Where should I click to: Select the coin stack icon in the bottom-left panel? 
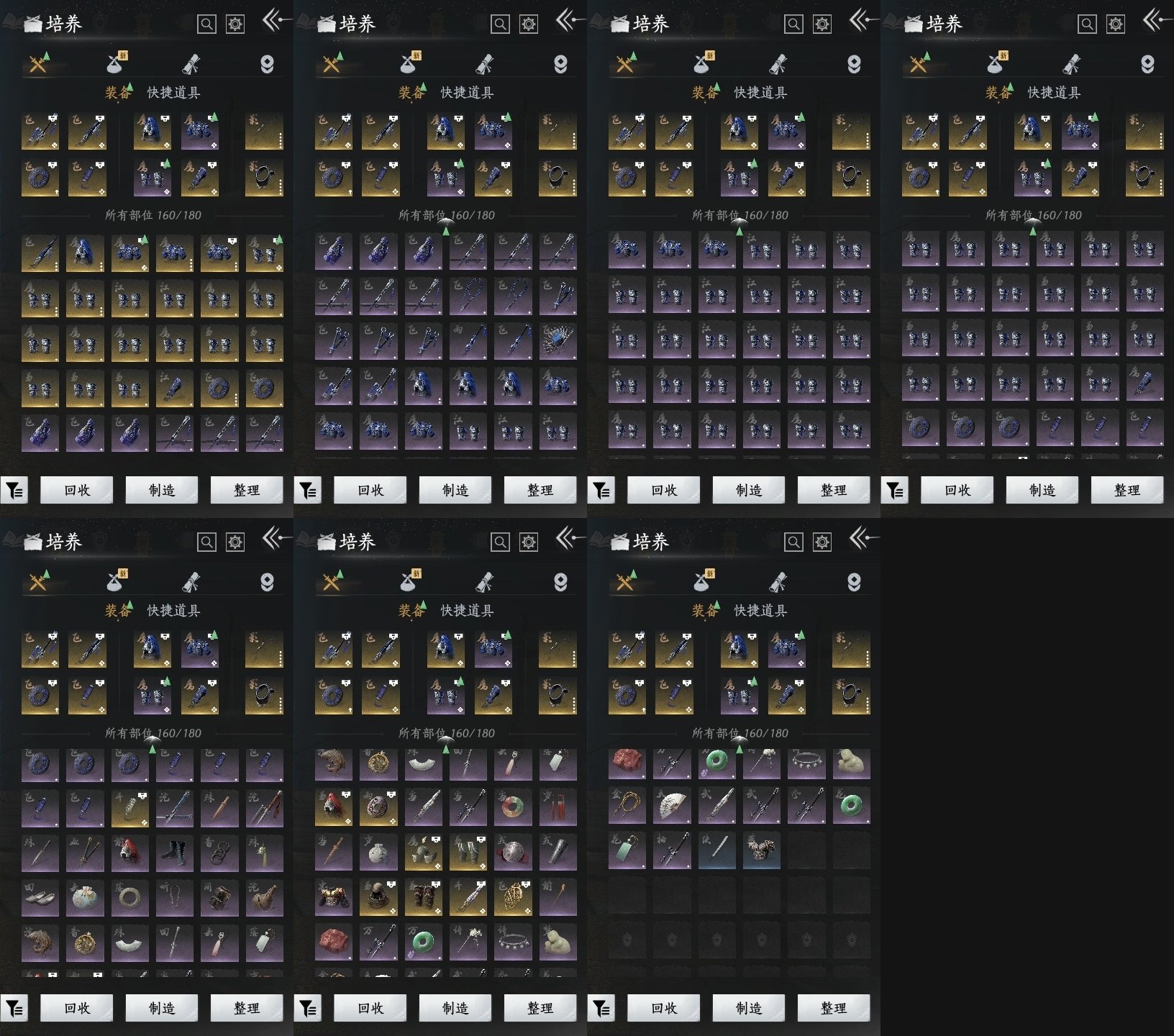click(267, 582)
